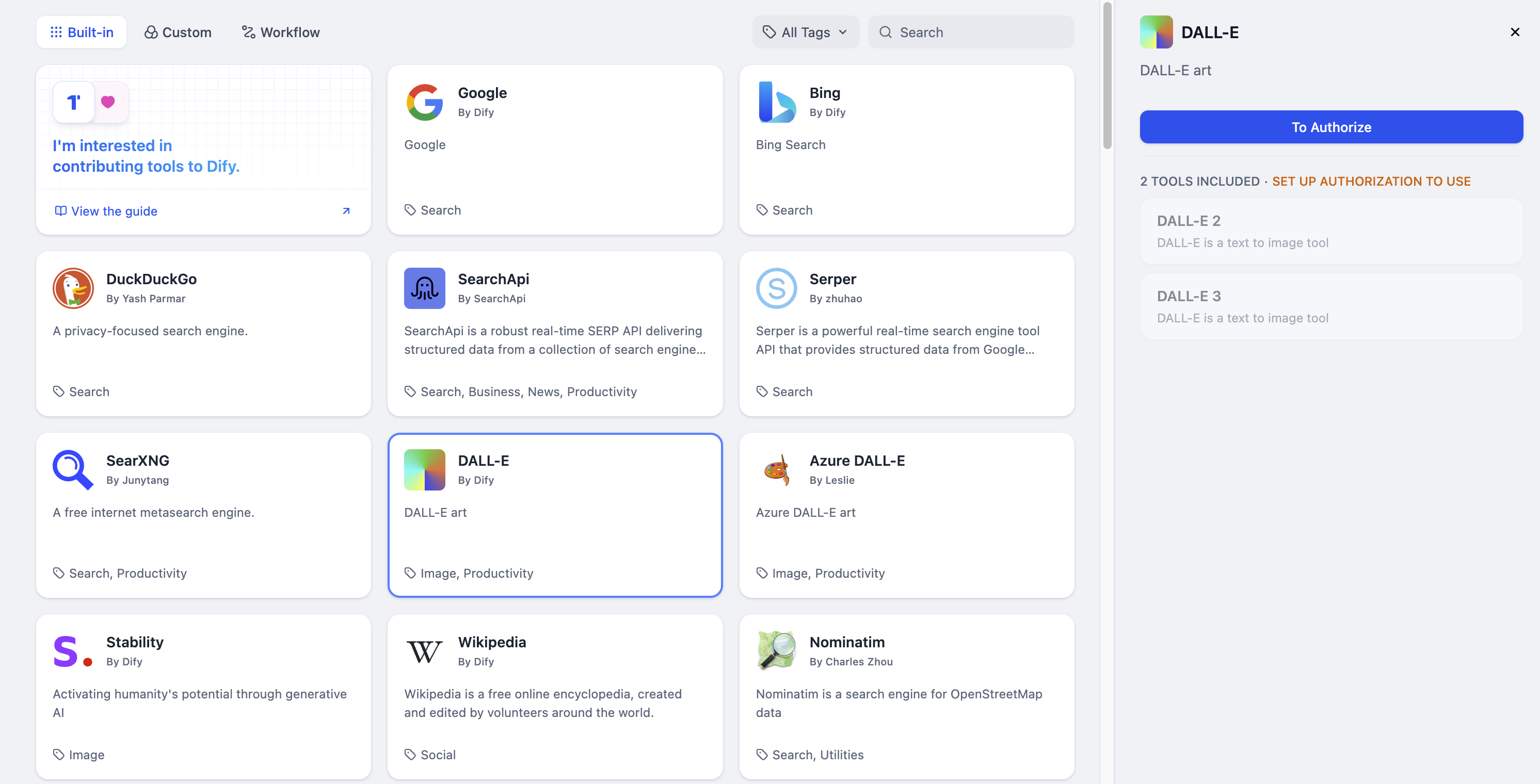Click the SearXNG magnifier icon
This screenshot has width=1540, height=784.
tap(73, 470)
